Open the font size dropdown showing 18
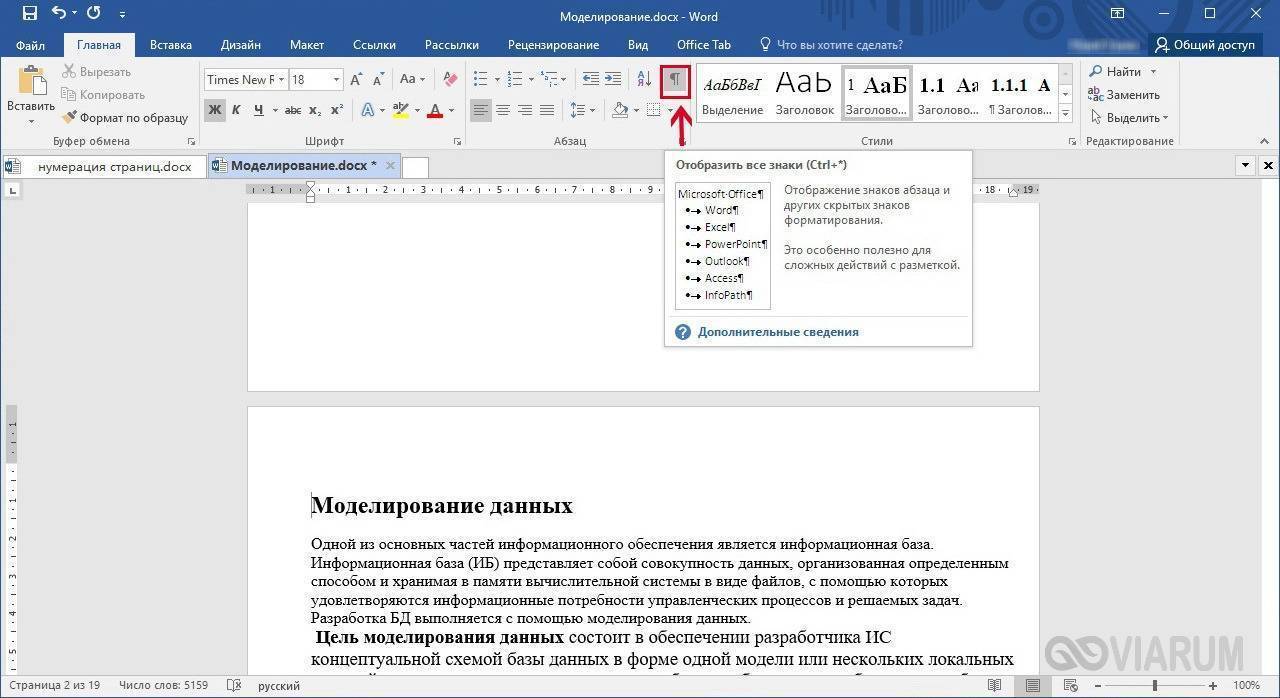1280x698 pixels. click(x=336, y=80)
